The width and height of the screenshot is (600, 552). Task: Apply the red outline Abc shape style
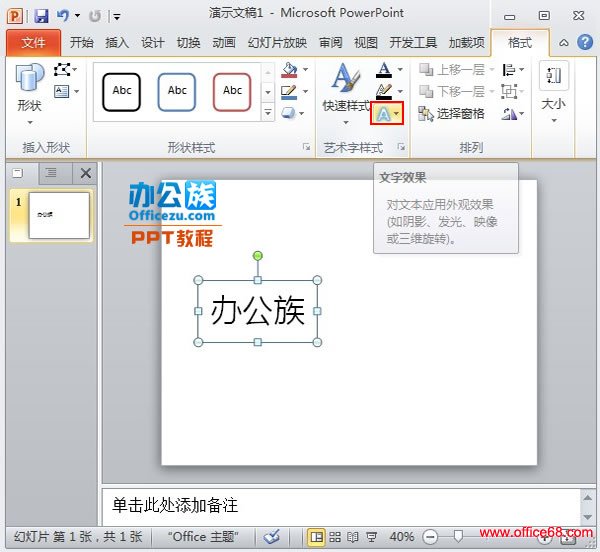coord(232,92)
